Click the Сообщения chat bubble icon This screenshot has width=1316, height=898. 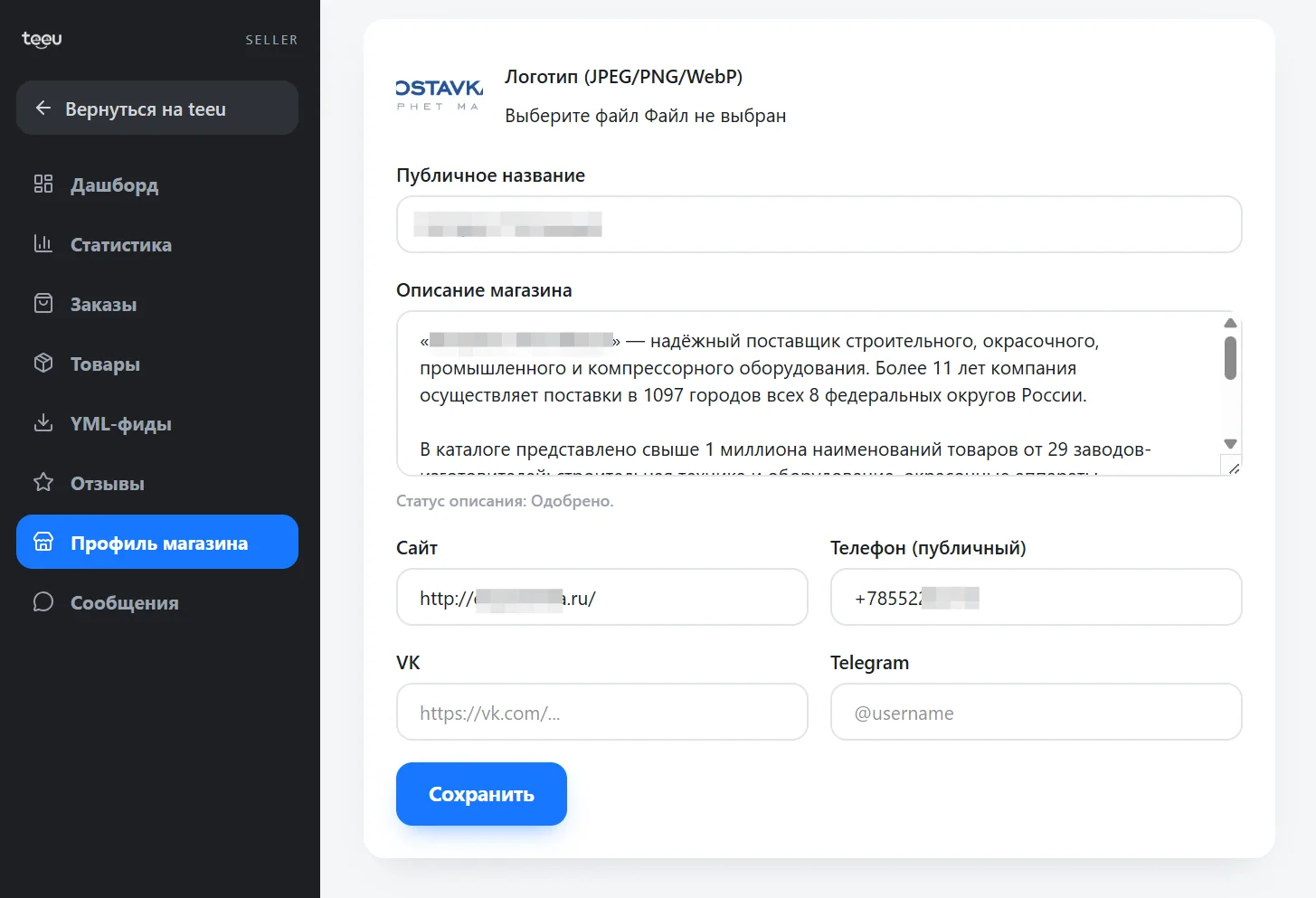coord(43,602)
